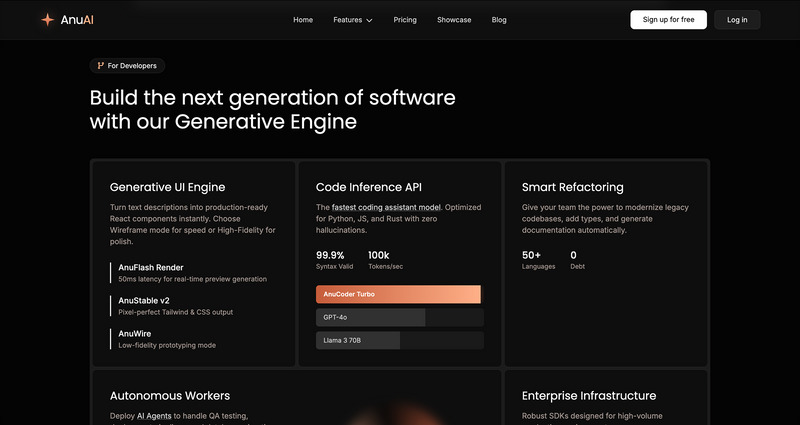Click the Code Inference API heading
The height and width of the screenshot is (425, 800).
click(x=369, y=187)
